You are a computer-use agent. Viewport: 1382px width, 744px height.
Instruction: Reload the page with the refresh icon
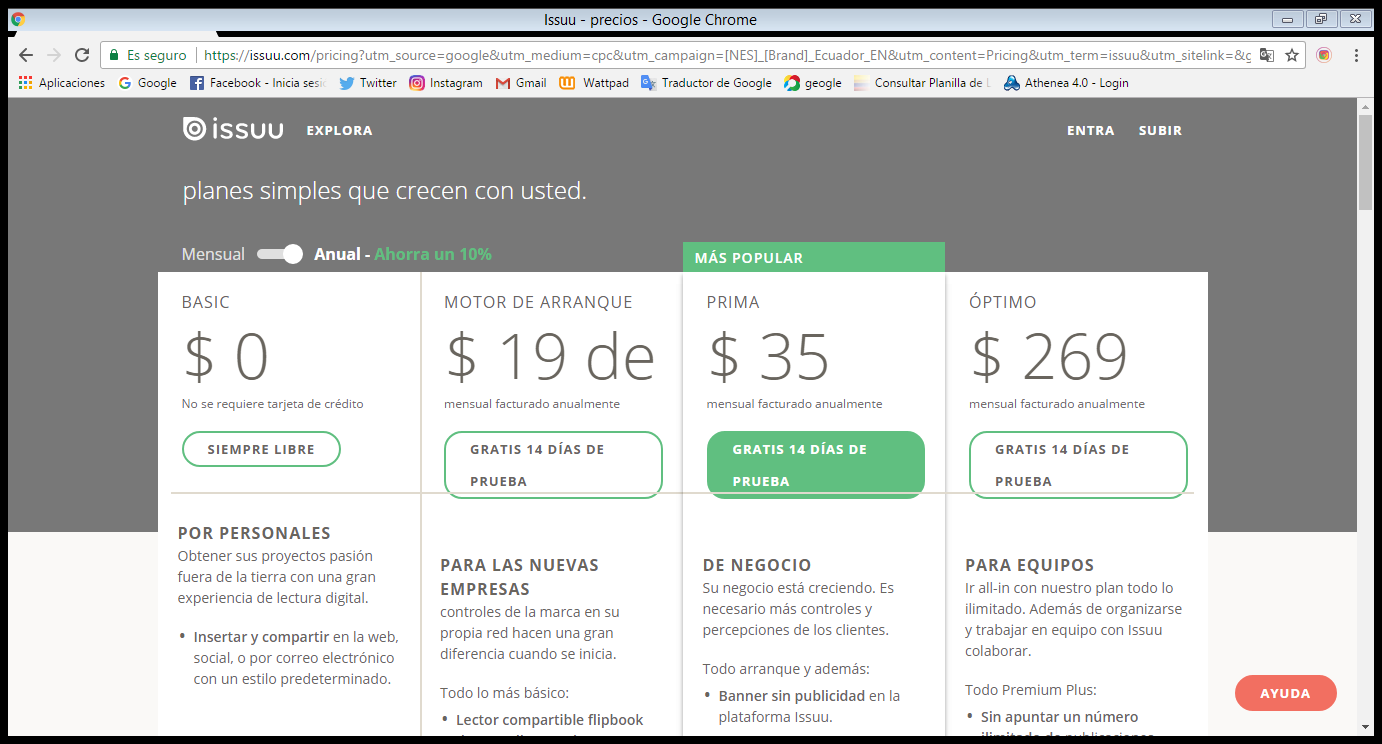pos(82,55)
